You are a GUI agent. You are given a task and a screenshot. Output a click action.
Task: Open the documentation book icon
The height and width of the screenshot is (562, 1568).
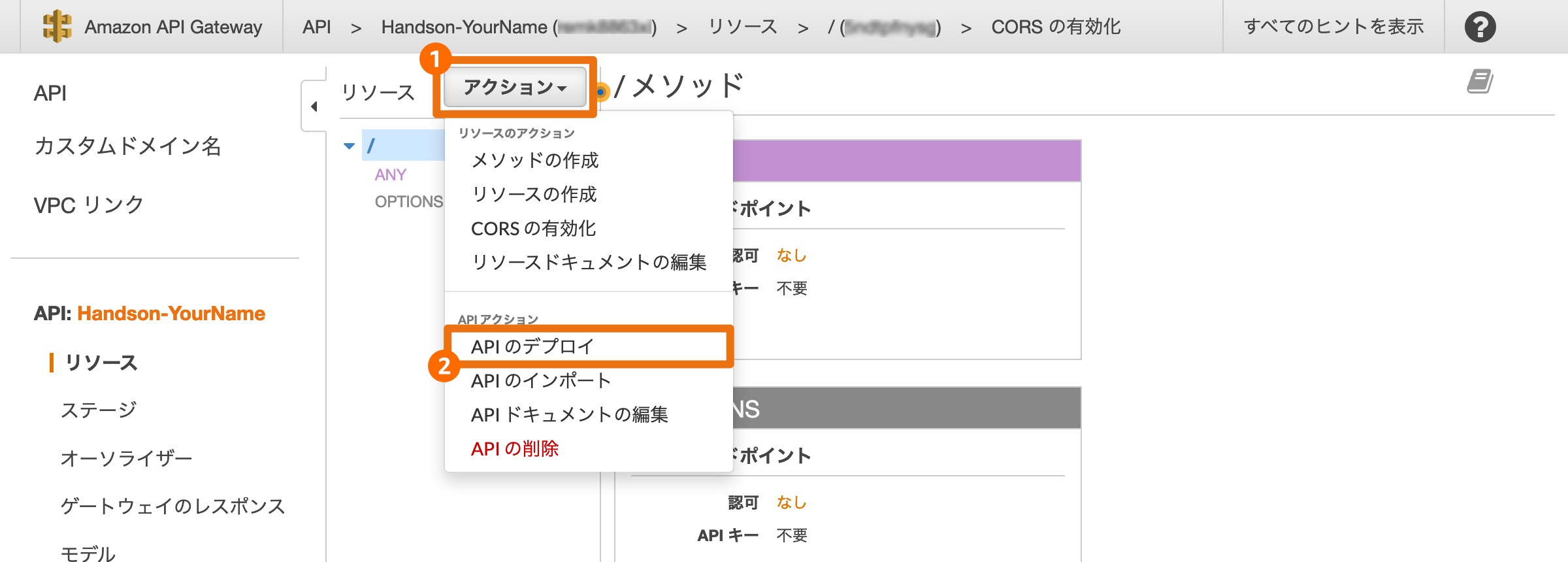[x=1480, y=82]
